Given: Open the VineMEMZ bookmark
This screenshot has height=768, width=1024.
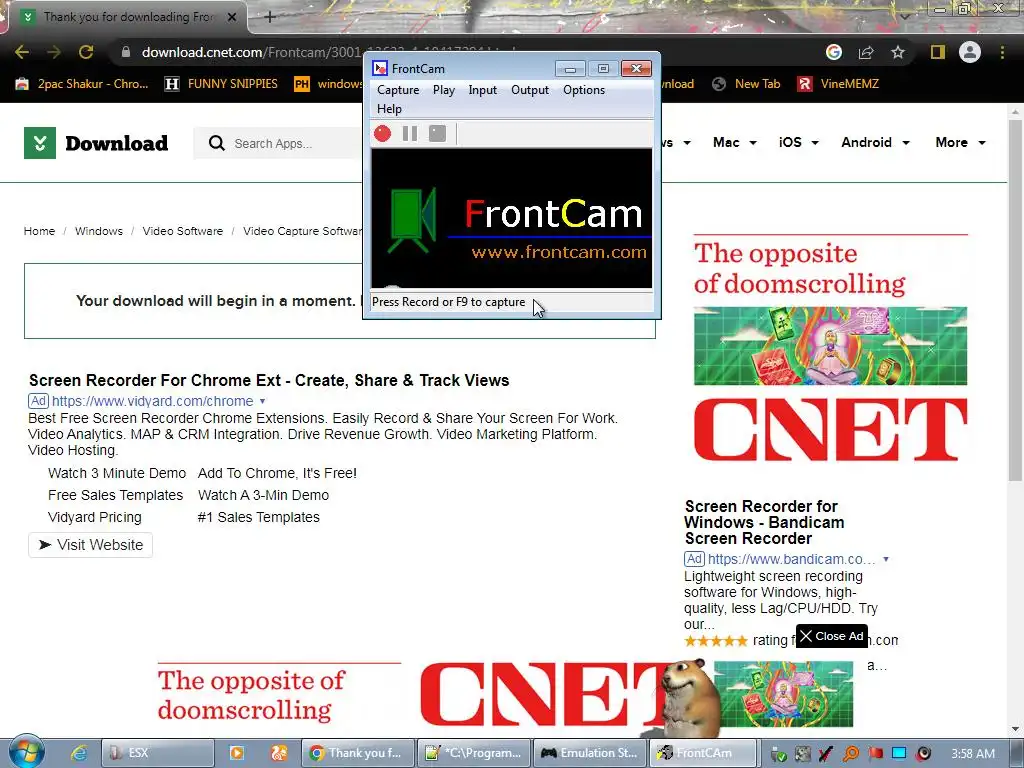Looking at the screenshot, I should click(x=838, y=84).
